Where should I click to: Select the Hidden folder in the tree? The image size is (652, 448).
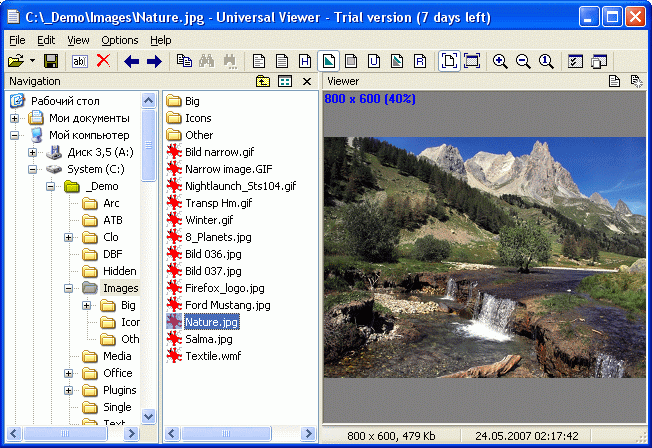120,272
